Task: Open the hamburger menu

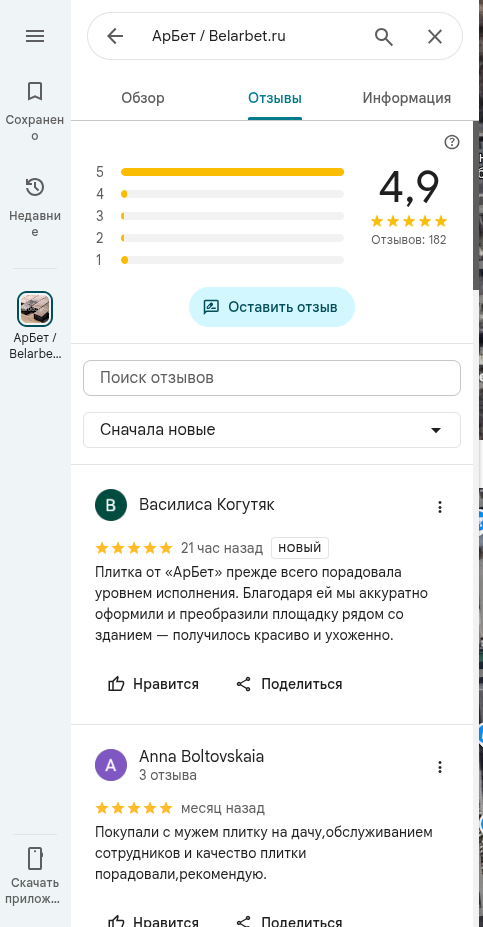Action: pyautogui.click(x=35, y=36)
